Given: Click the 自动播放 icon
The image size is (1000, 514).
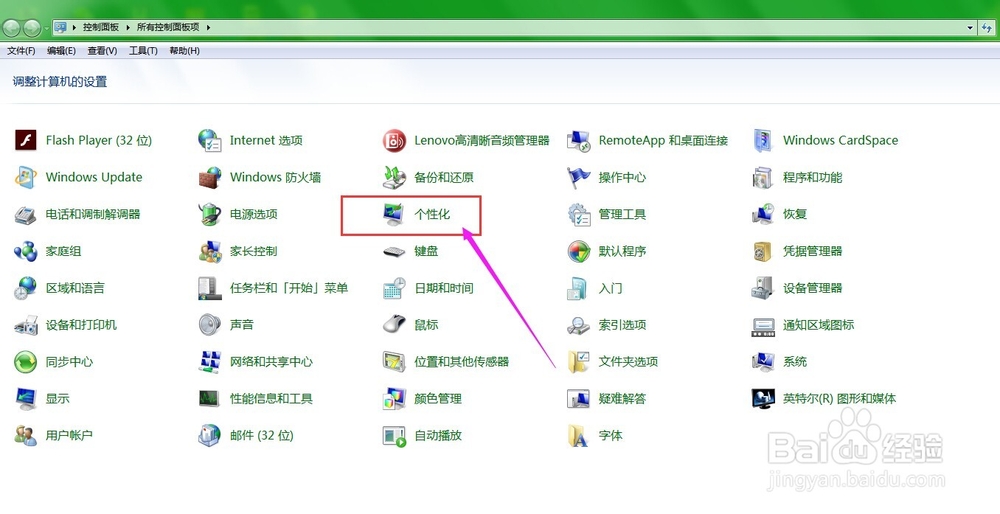Looking at the screenshot, I should (x=394, y=436).
